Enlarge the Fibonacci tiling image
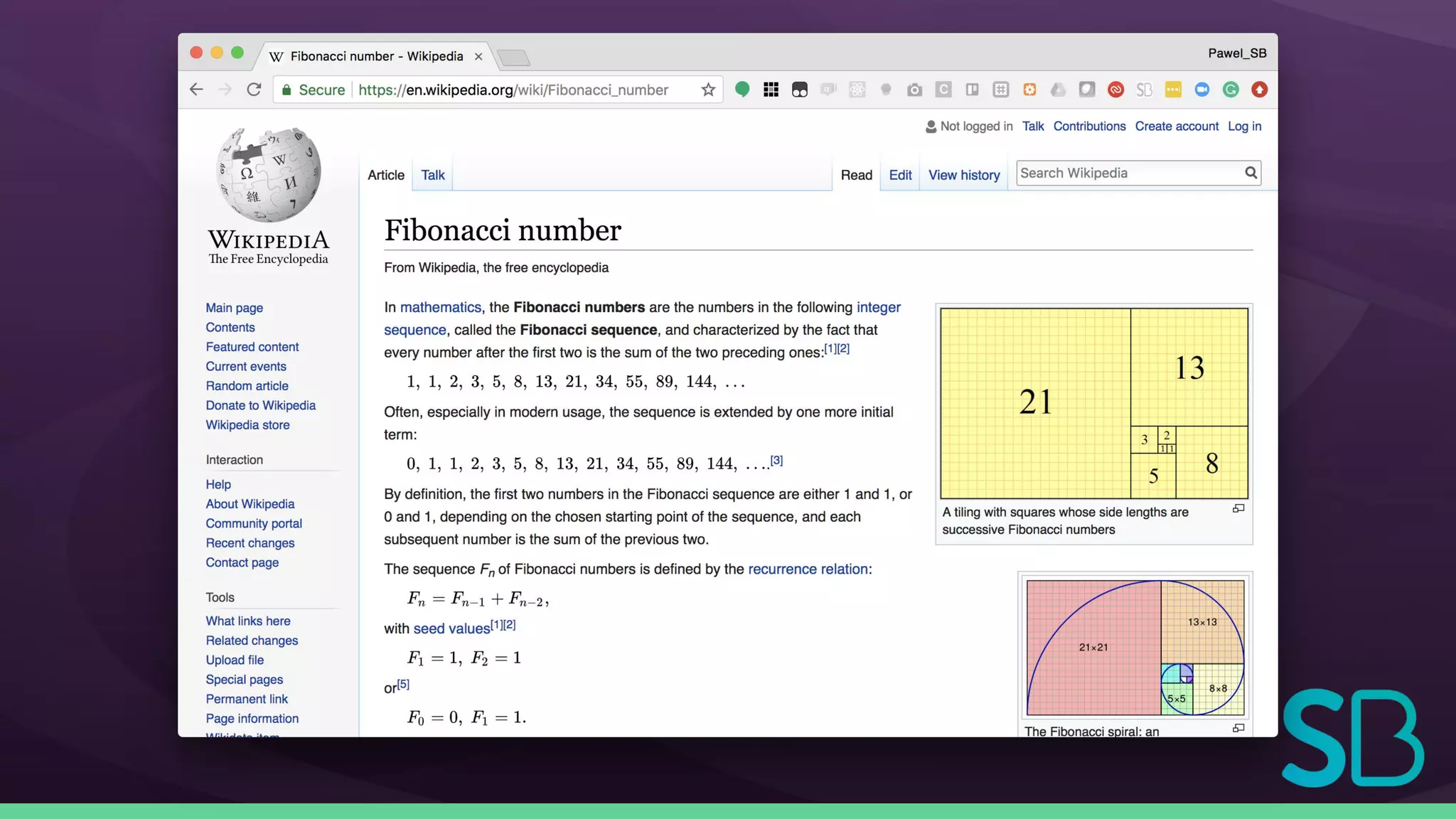This screenshot has height=819, width=1456. point(1238,508)
